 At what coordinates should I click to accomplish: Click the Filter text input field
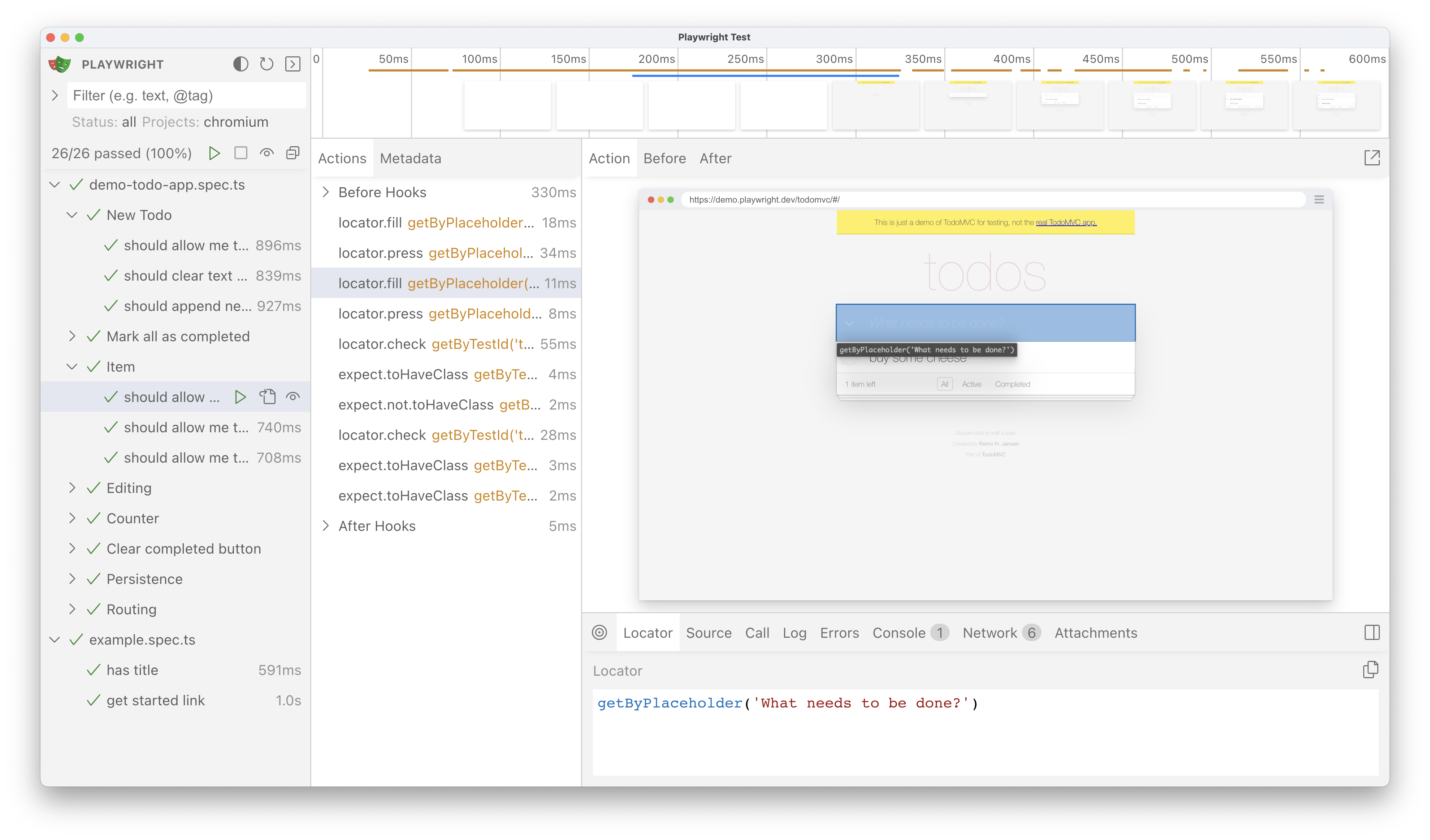187,95
